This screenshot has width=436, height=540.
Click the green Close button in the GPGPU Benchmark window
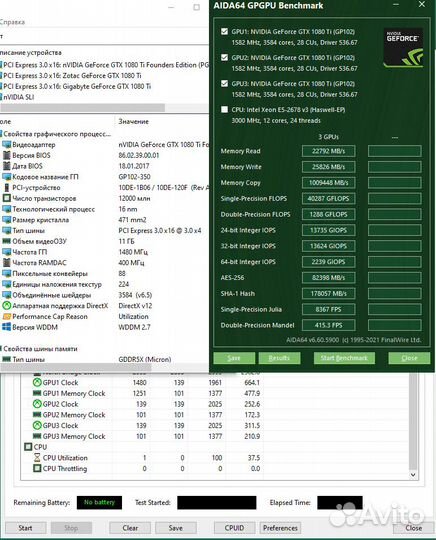click(409, 358)
